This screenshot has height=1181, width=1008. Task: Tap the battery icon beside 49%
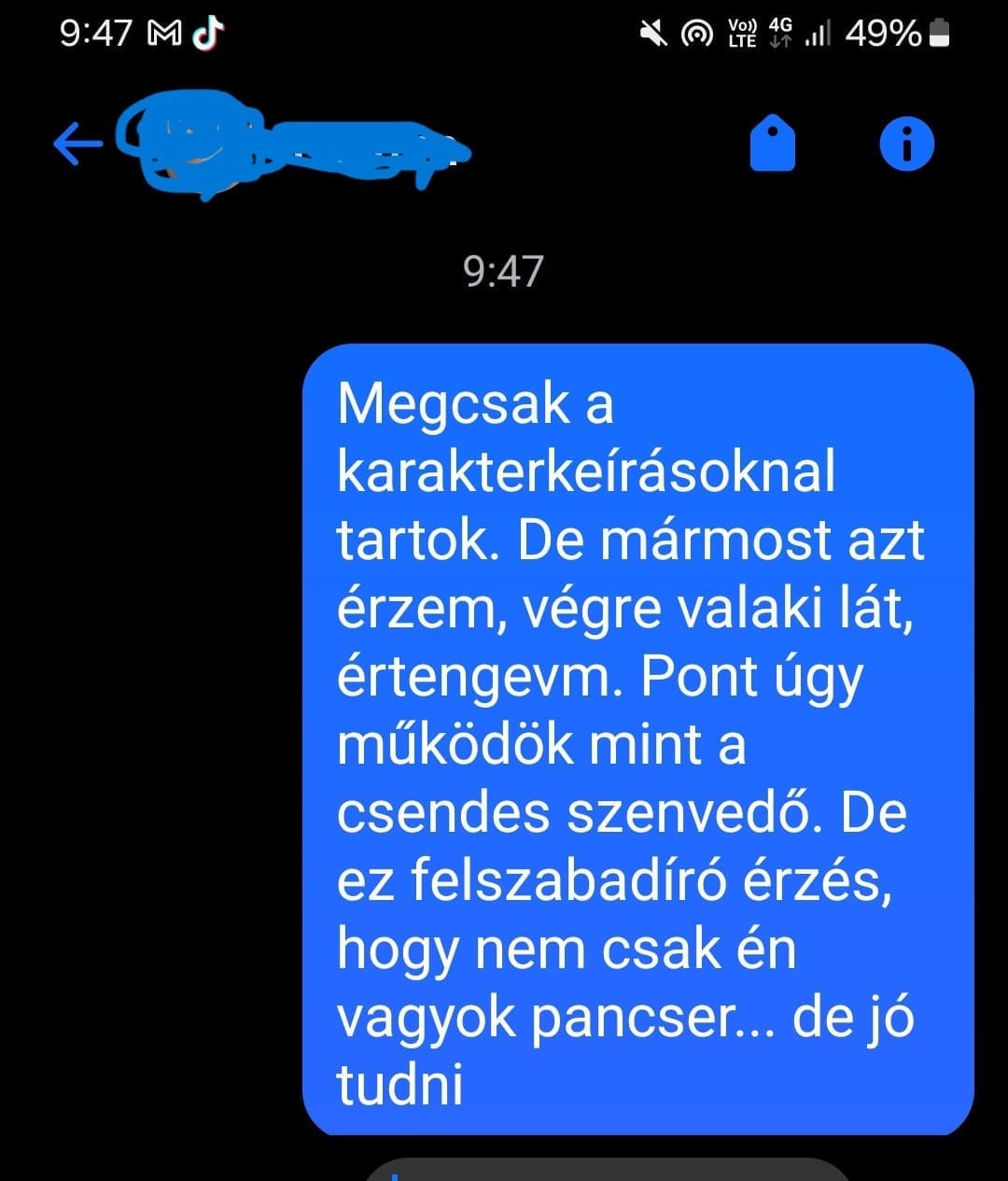940,35
